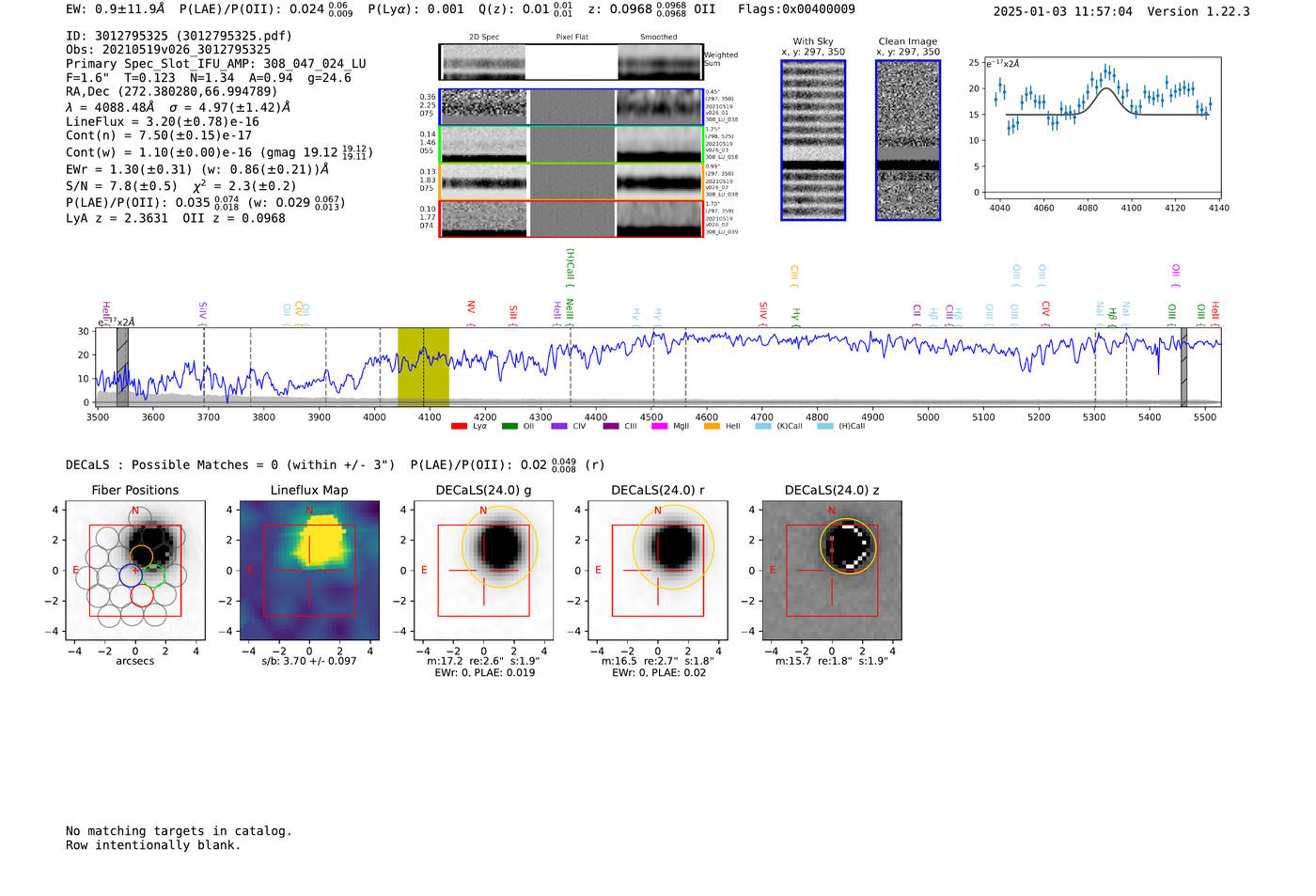Click the (K)CaII legend swatch
Viewport: 1316px width, 896px height.
tap(762, 426)
